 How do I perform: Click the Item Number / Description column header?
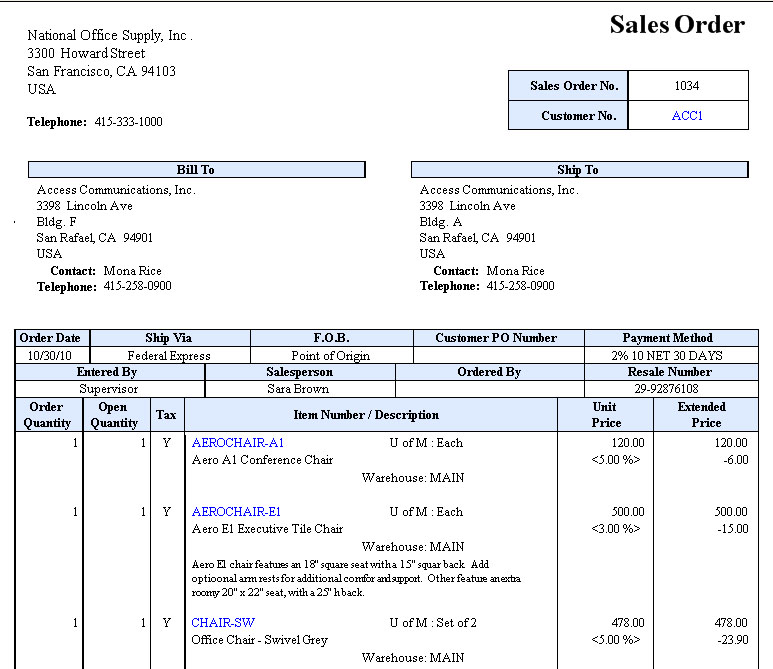tap(366, 415)
